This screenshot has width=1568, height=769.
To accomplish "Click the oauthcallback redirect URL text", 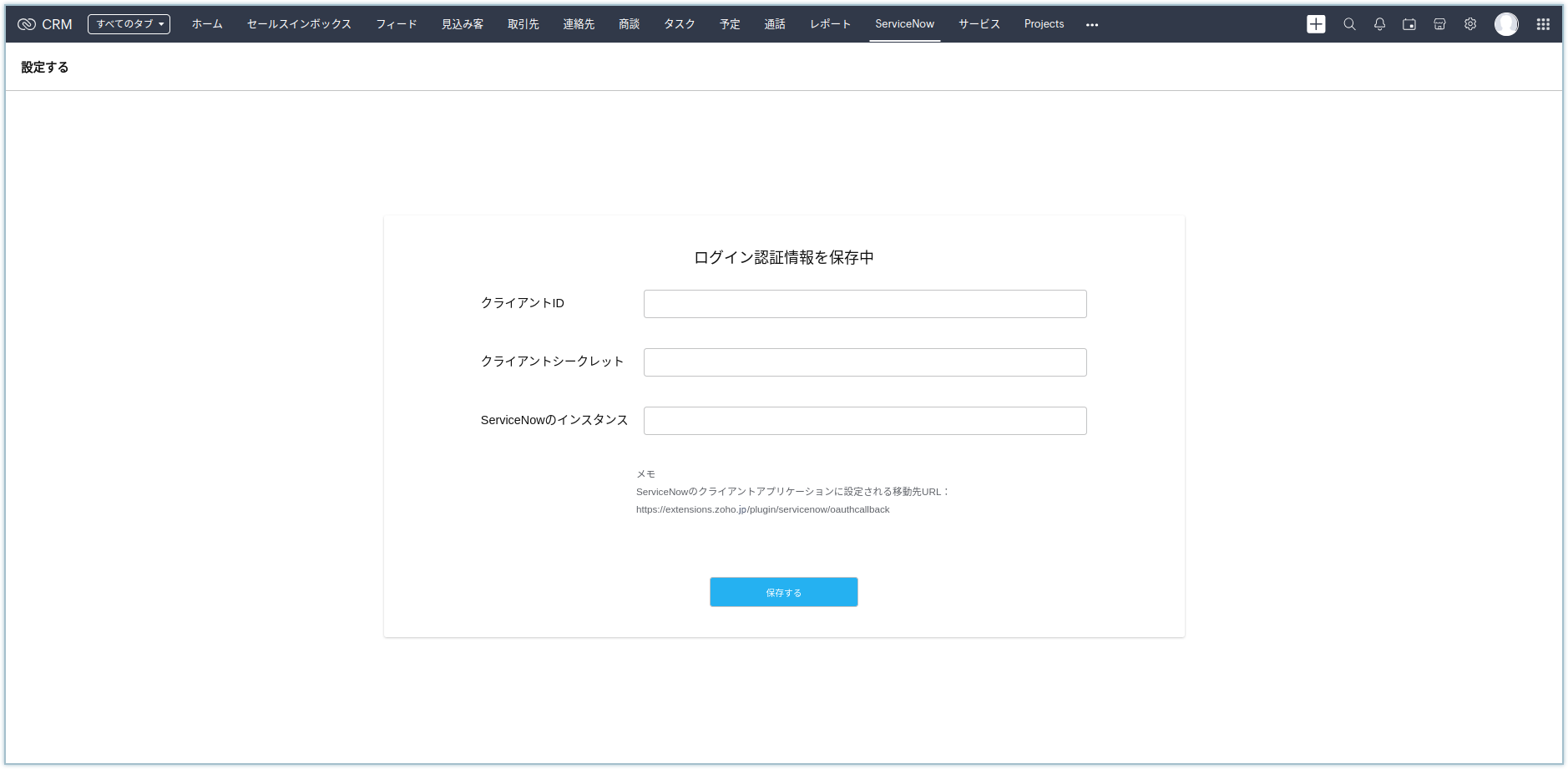I will pyautogui.click(x=762, y=509).
